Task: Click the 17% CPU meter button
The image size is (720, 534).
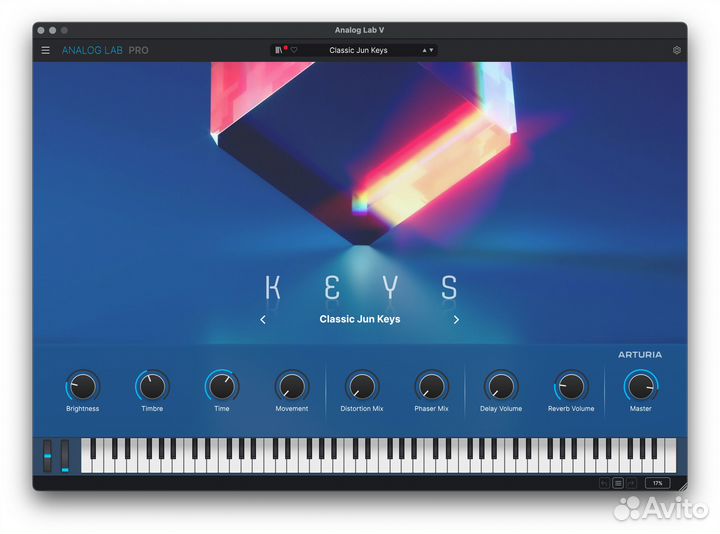Action: coord(657,483)
